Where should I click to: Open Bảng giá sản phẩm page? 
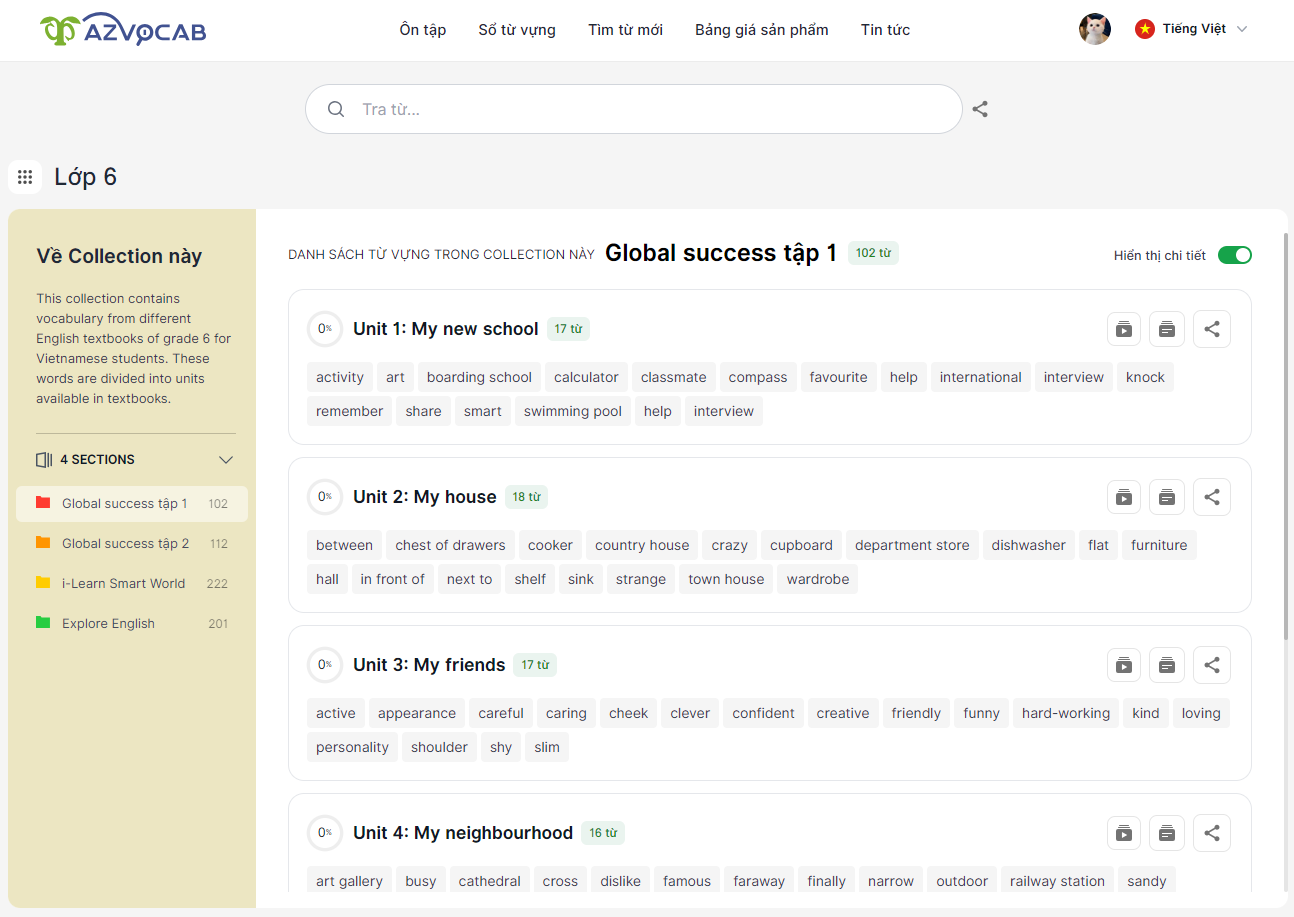tap(762, 30)
